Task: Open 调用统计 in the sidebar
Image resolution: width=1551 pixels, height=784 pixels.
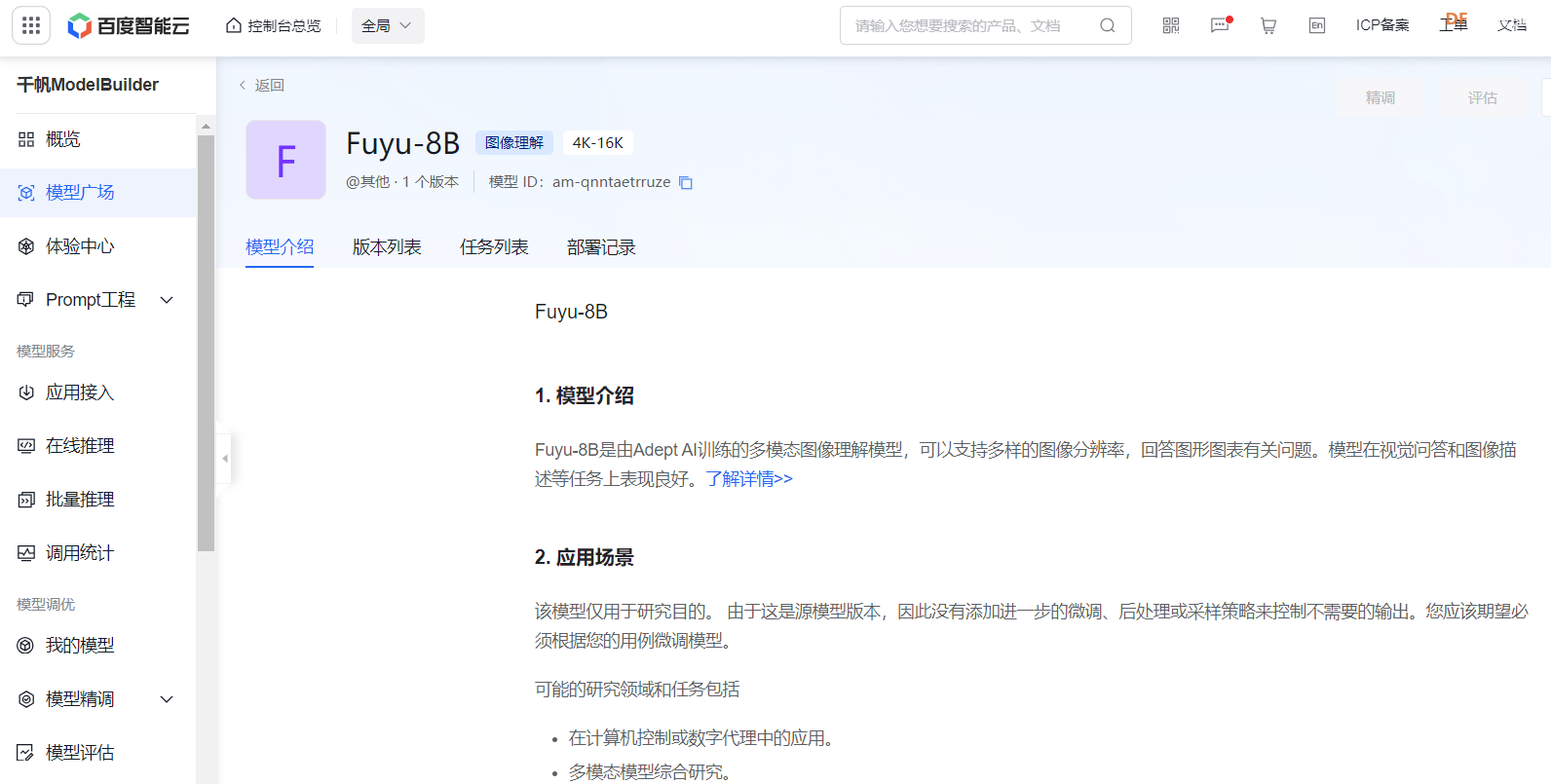Action: [x=98, y=553]
